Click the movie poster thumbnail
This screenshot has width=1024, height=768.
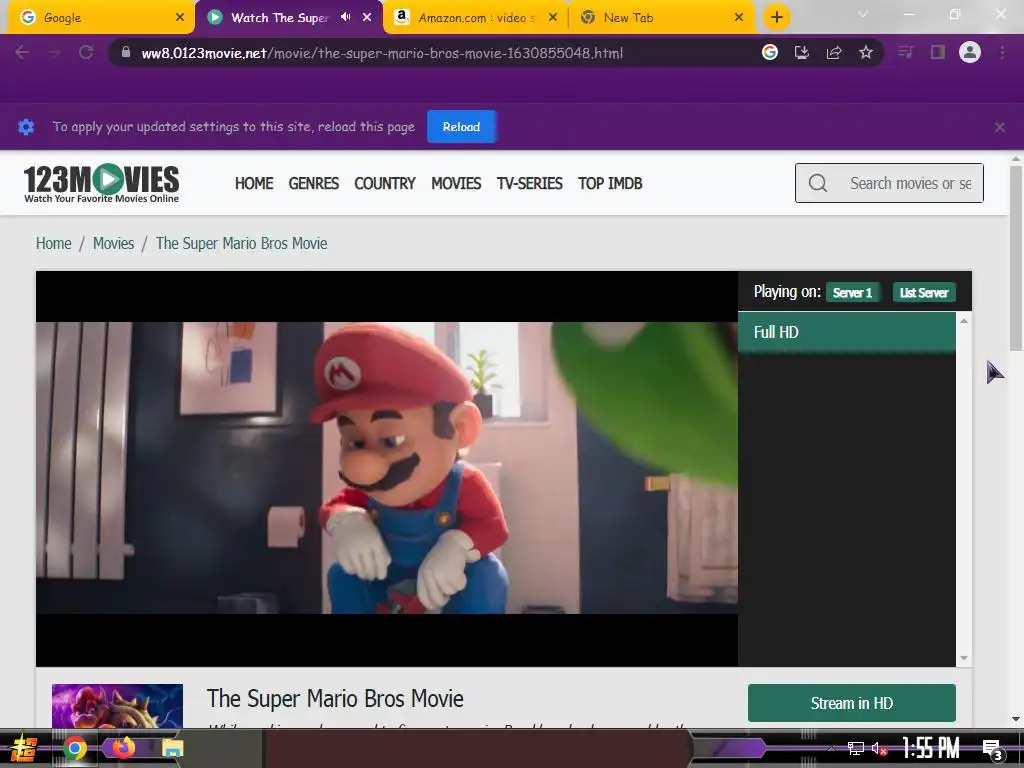[x=118, y=705]
